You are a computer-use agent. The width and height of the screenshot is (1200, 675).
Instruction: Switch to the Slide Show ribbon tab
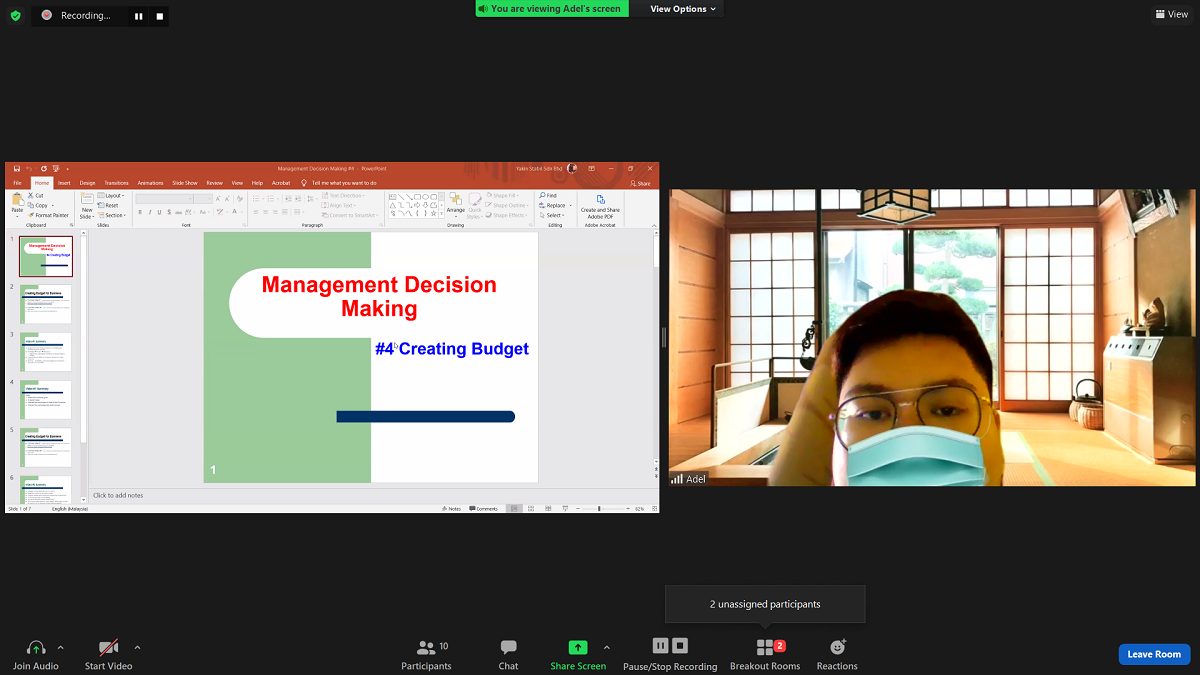pos(185,183)
